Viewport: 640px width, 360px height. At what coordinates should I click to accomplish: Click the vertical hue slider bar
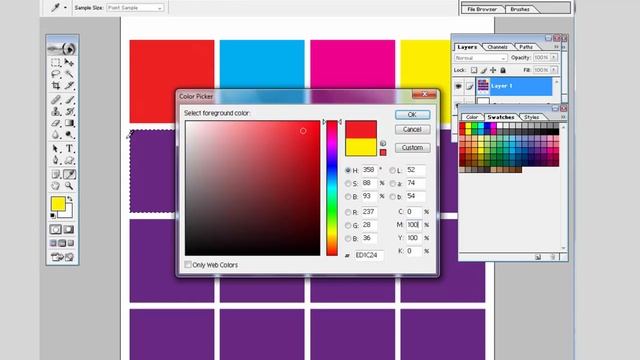(332, 188)
